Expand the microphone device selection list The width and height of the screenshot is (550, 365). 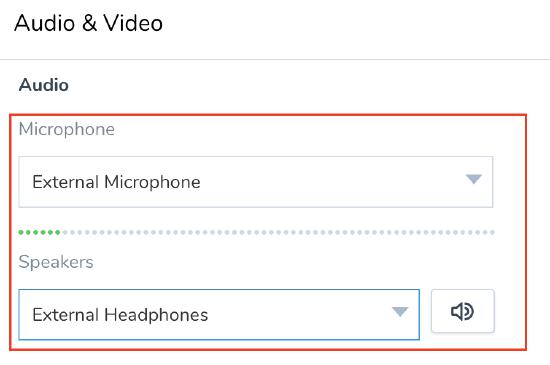click(x=256, y=182)
